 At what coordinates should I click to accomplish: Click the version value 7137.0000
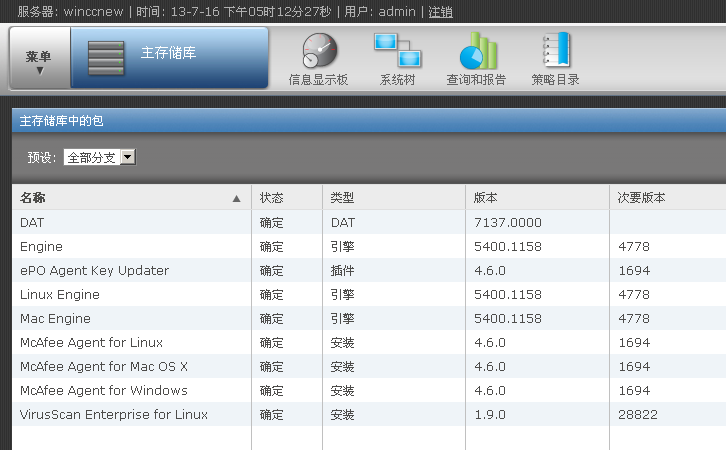[x=508, y=223]
